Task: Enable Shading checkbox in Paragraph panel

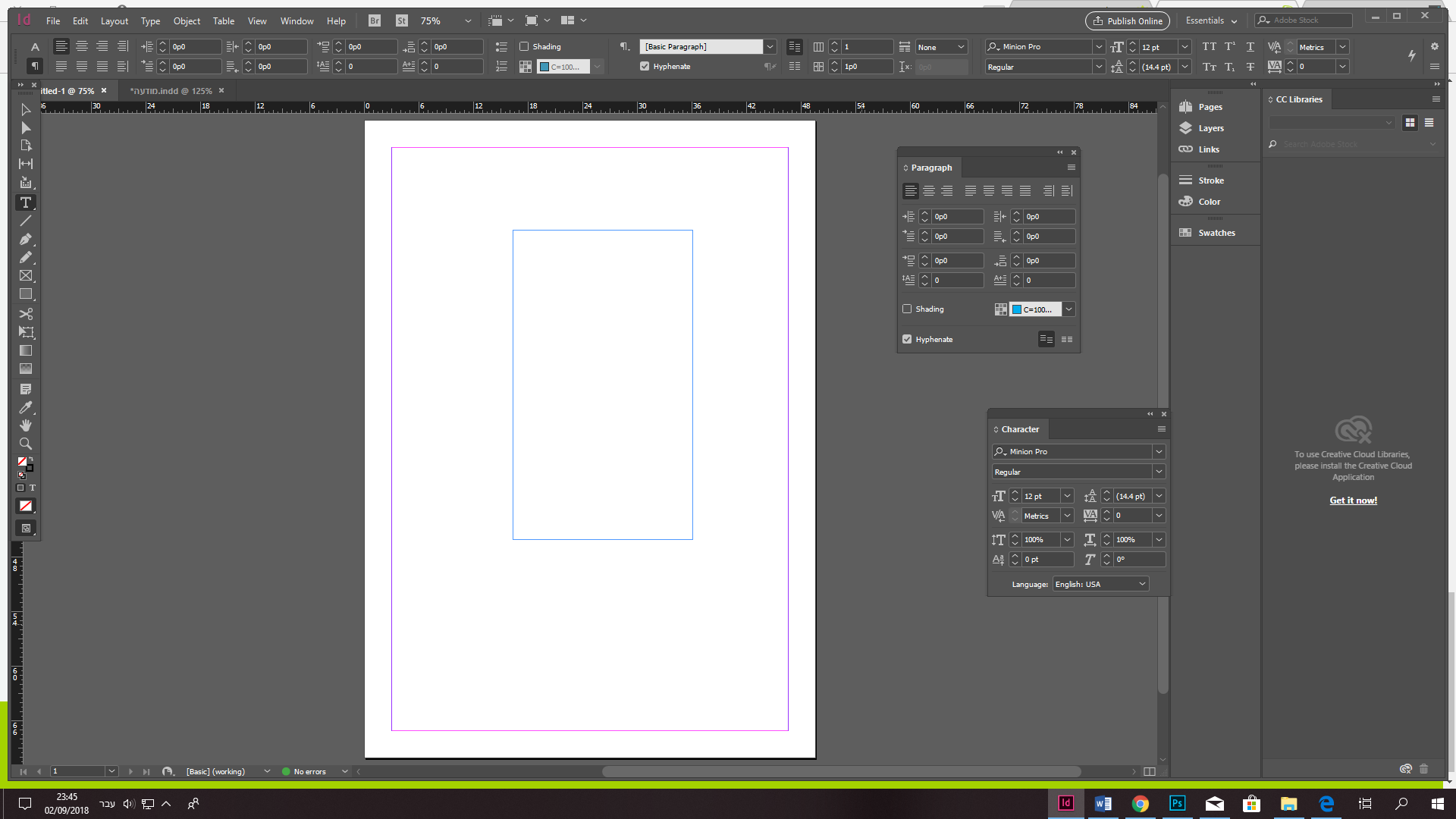Action: pos(907,309)
